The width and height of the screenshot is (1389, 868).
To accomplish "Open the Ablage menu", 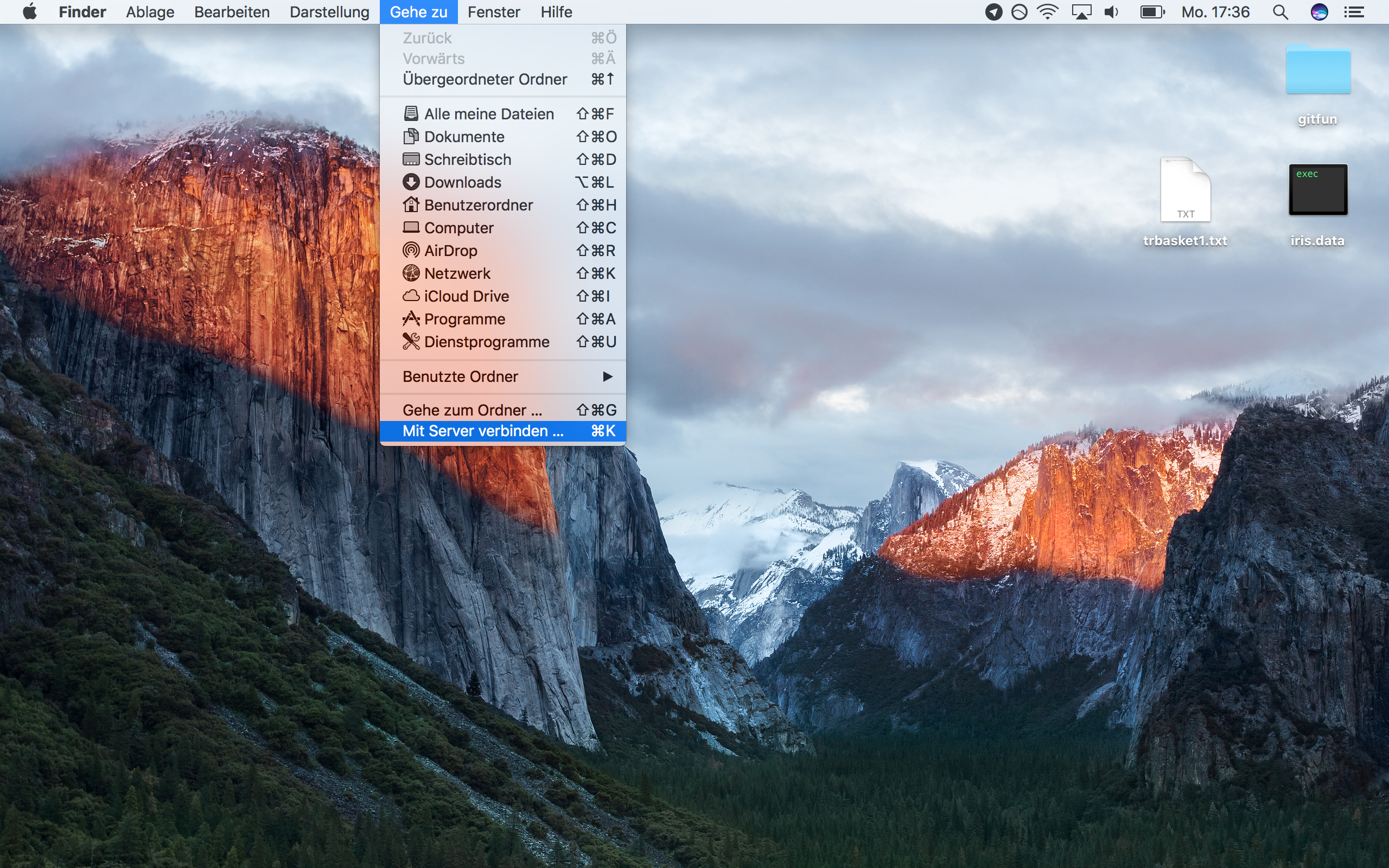I will coord(150,11).
